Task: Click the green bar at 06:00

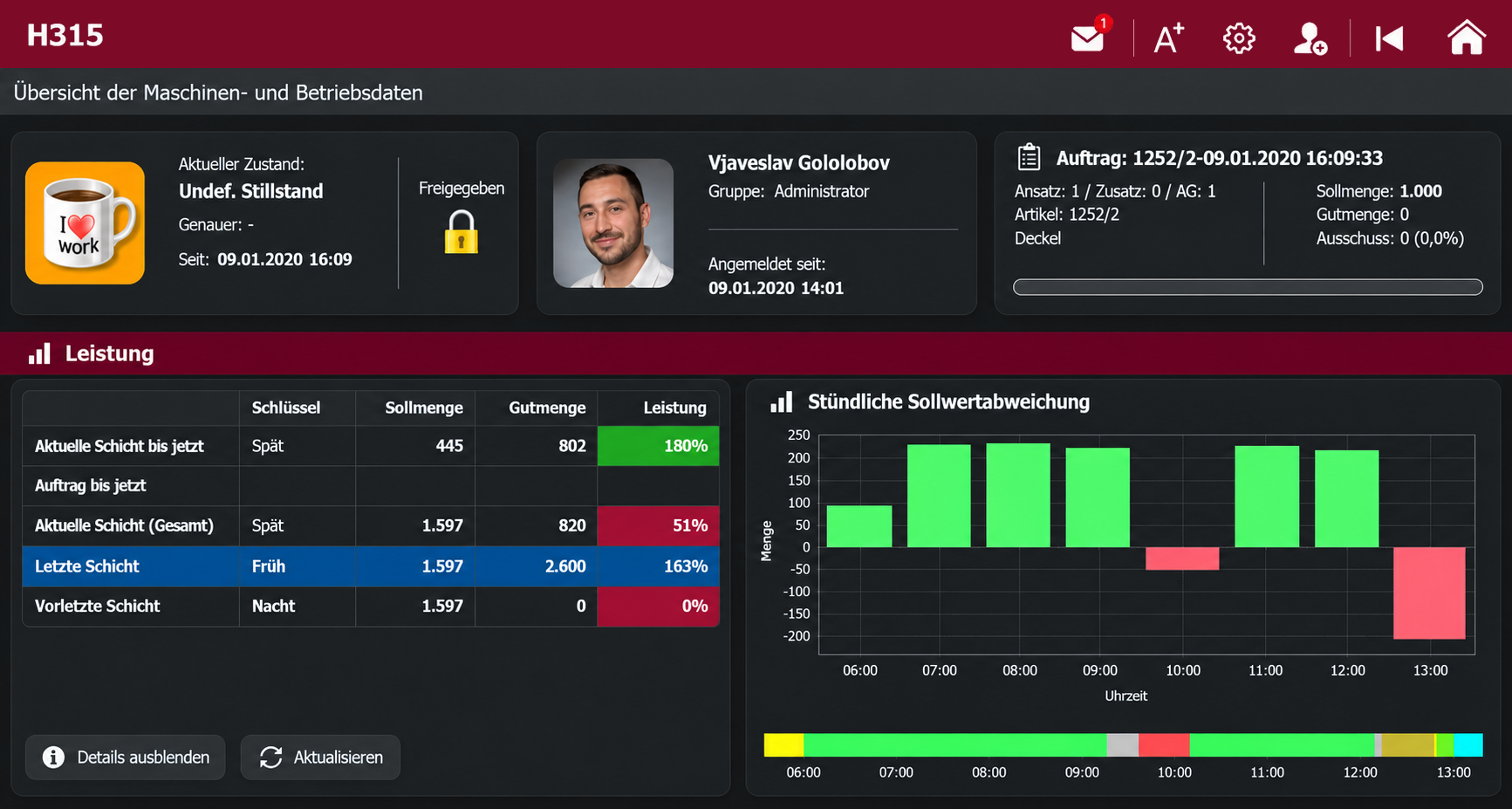Action: tap(859, 526)
